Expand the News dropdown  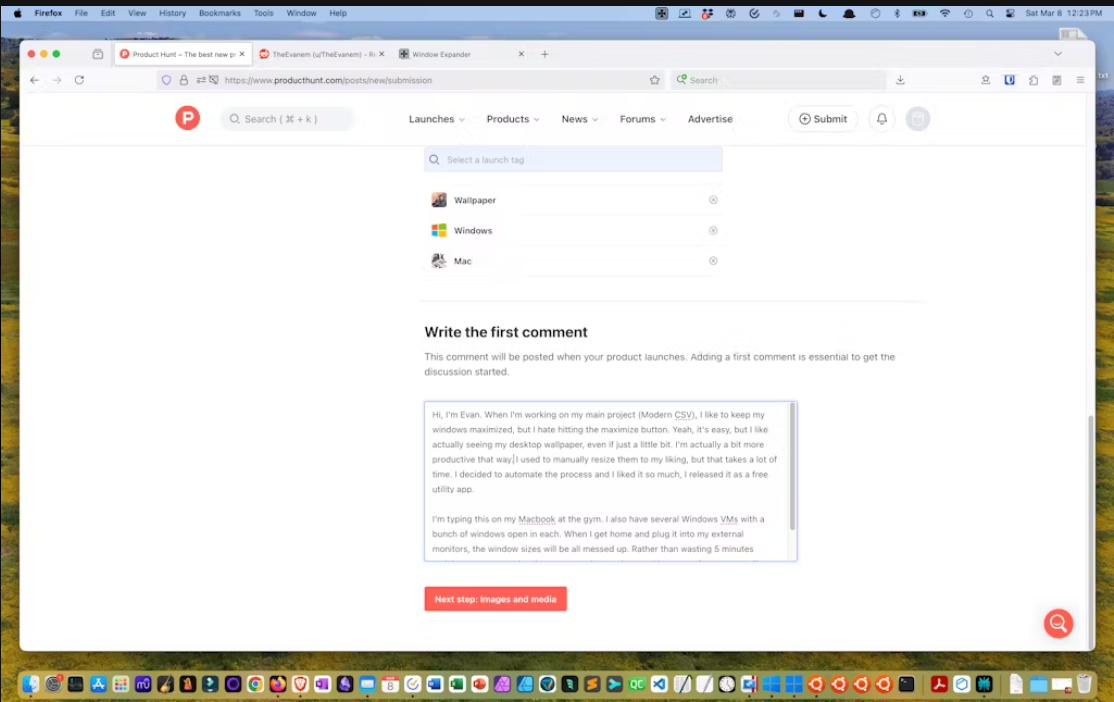coord(580,119)
